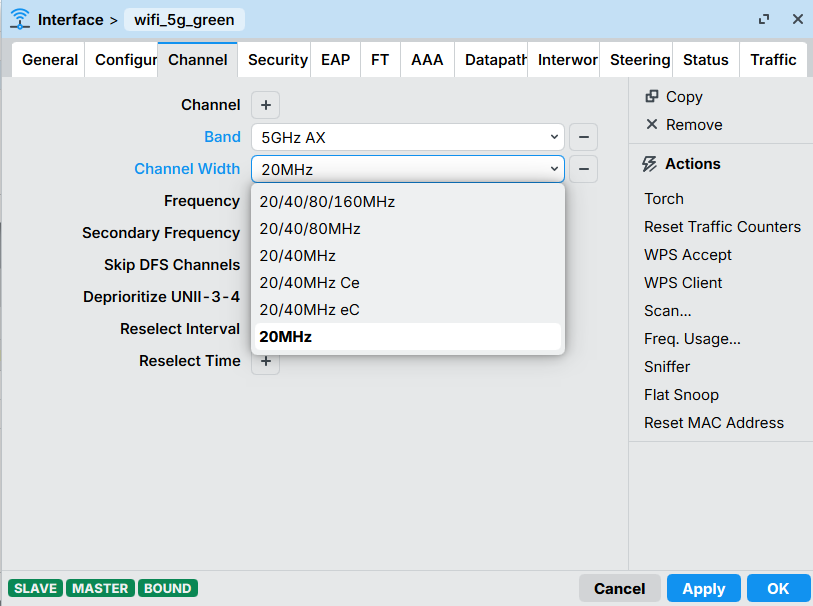Select the Channel tab
This screenshot has width=813, height=606.
coord(198,60)
